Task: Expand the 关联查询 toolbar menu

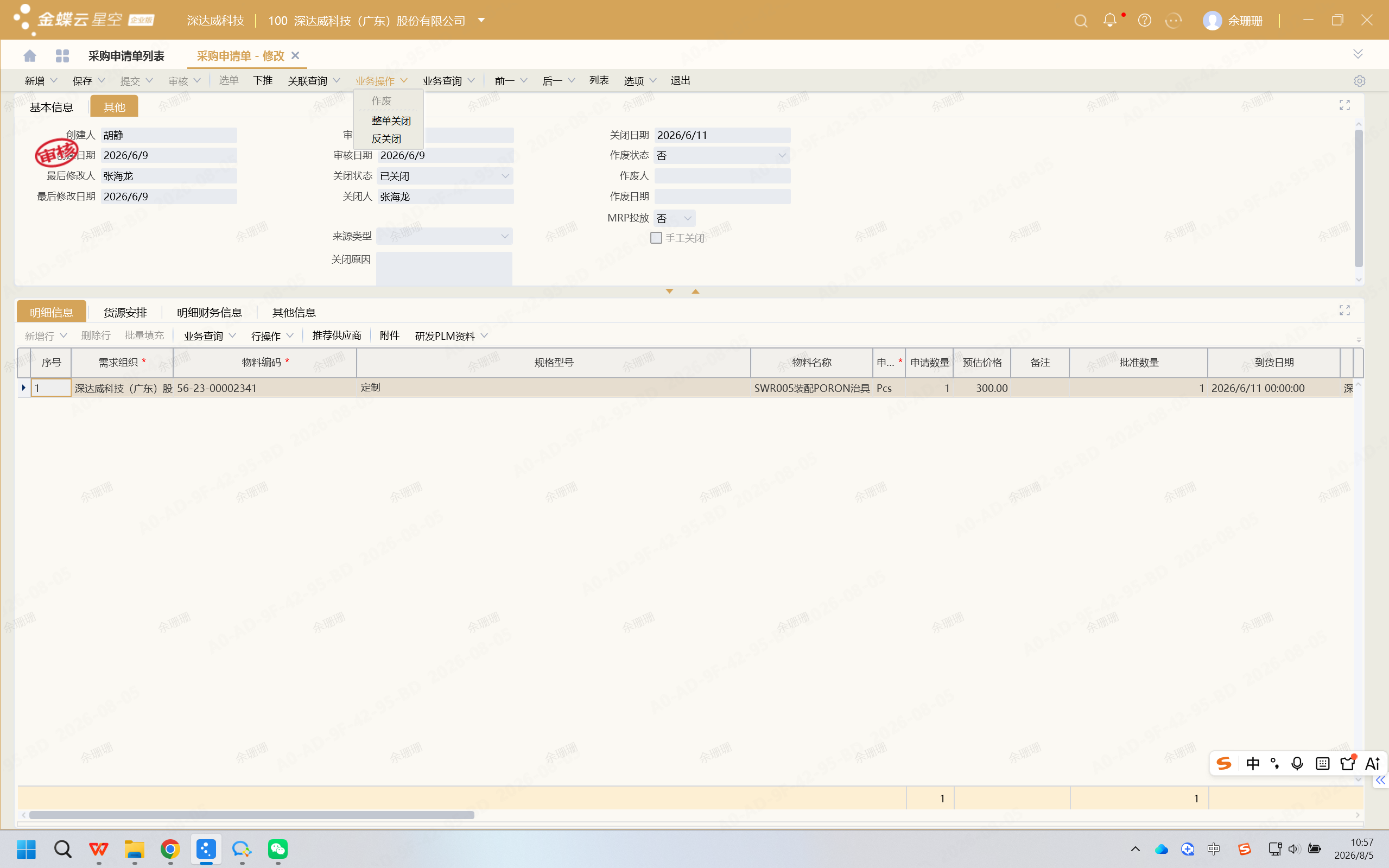Action: [313, 81]
